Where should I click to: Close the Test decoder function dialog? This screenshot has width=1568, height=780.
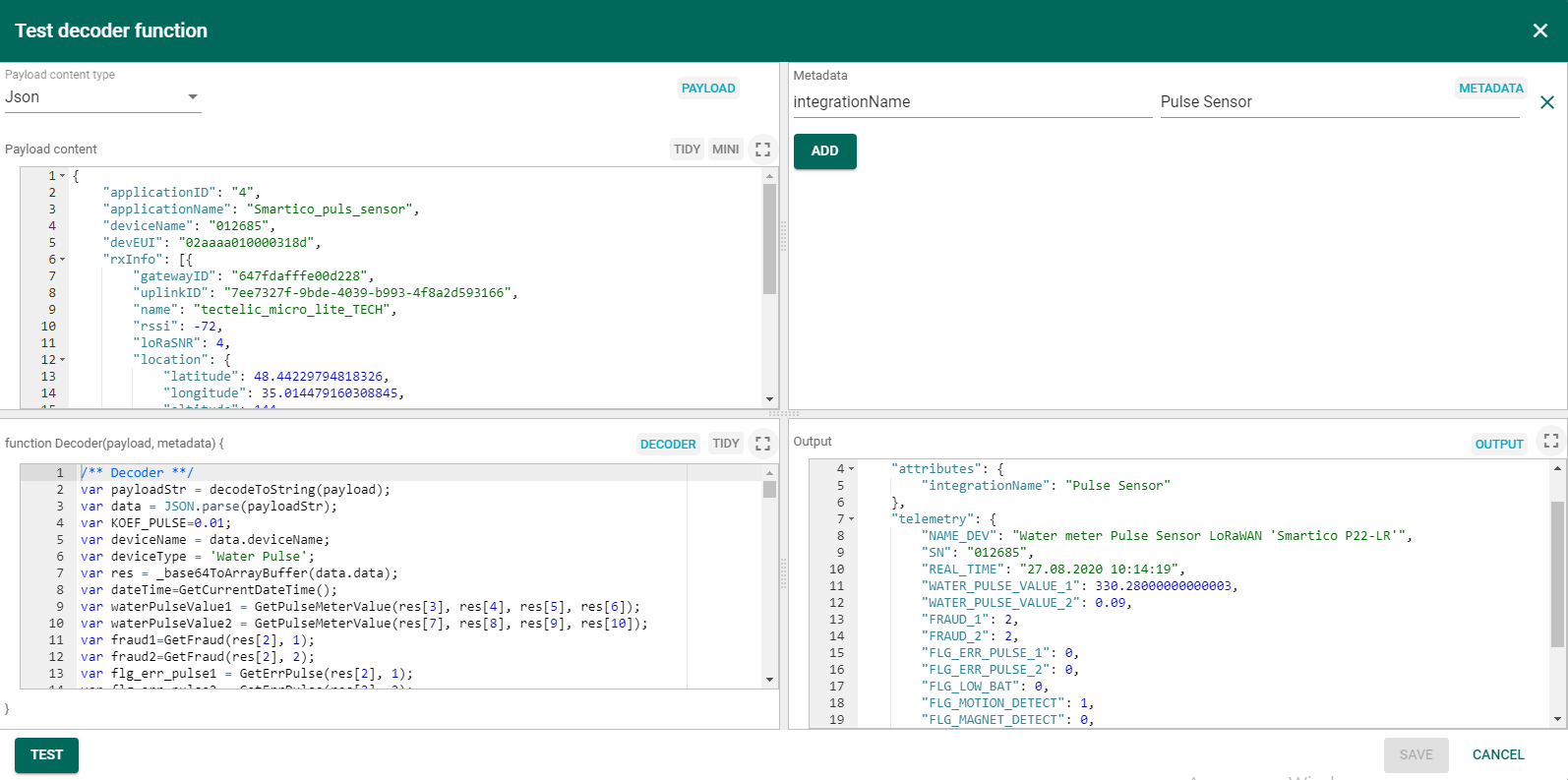(1539, 30)
